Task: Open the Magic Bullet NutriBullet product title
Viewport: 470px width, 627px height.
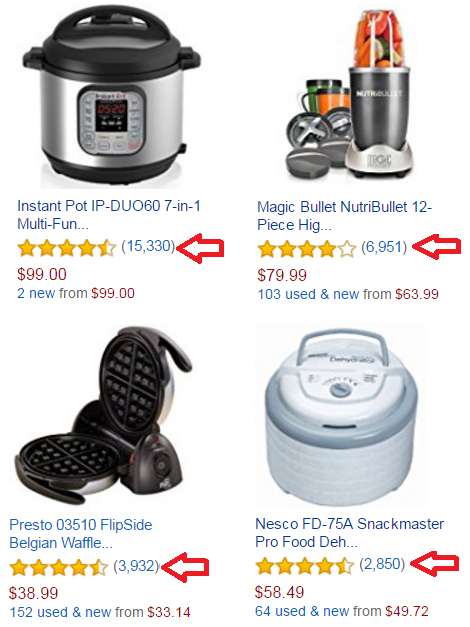Action: point(344,216)
